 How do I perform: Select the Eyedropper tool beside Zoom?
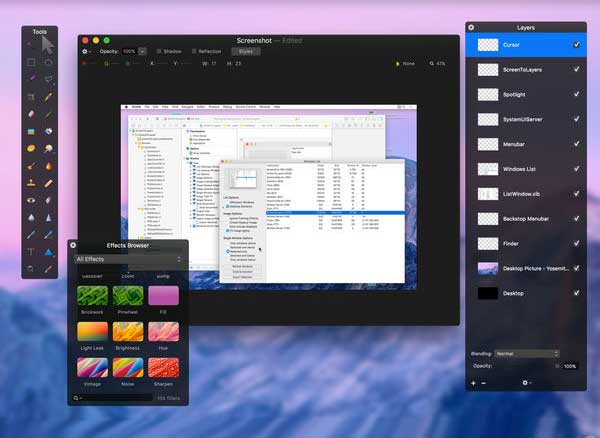tap(48, 269)
